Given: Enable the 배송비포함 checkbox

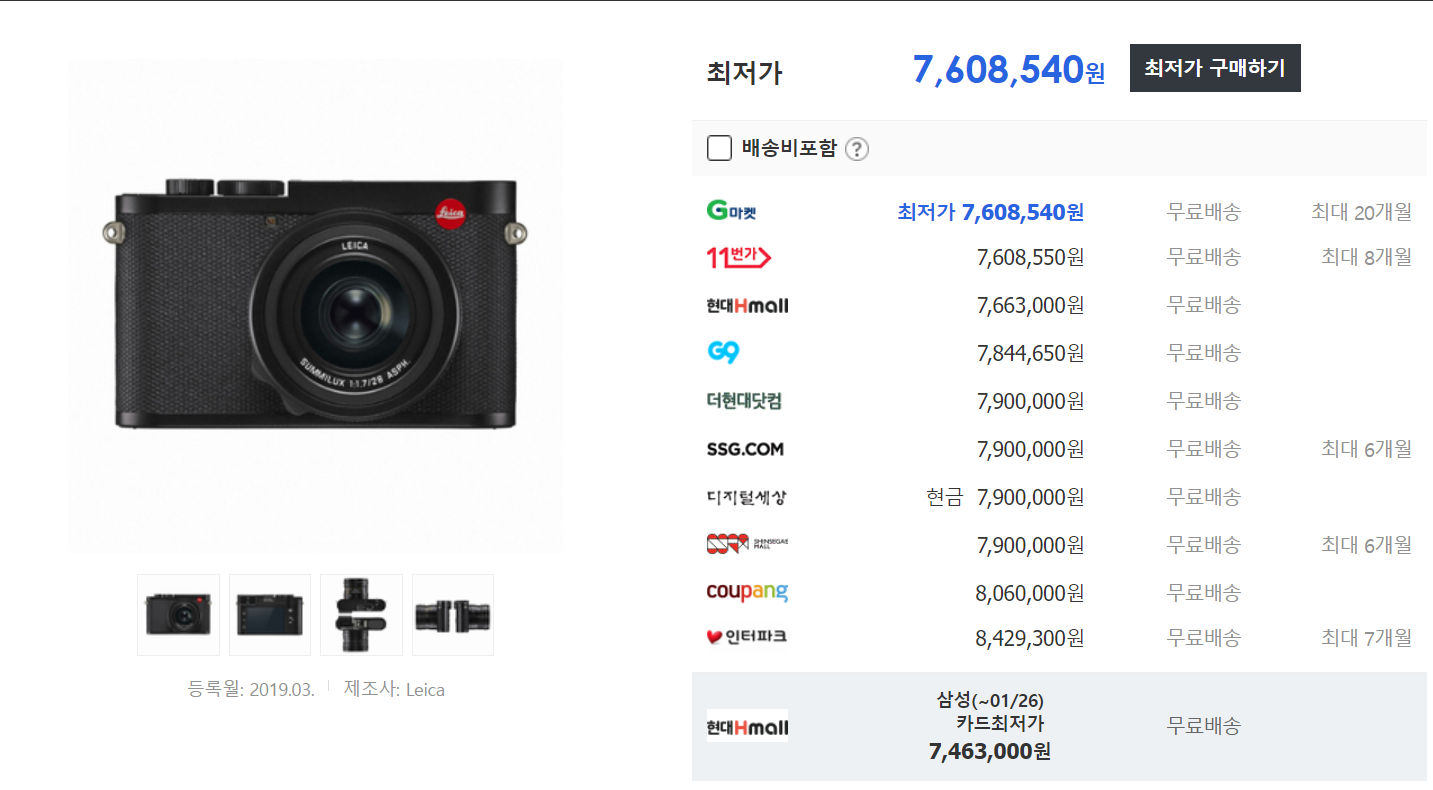Looking at the screenshot, I should [719, 149].
